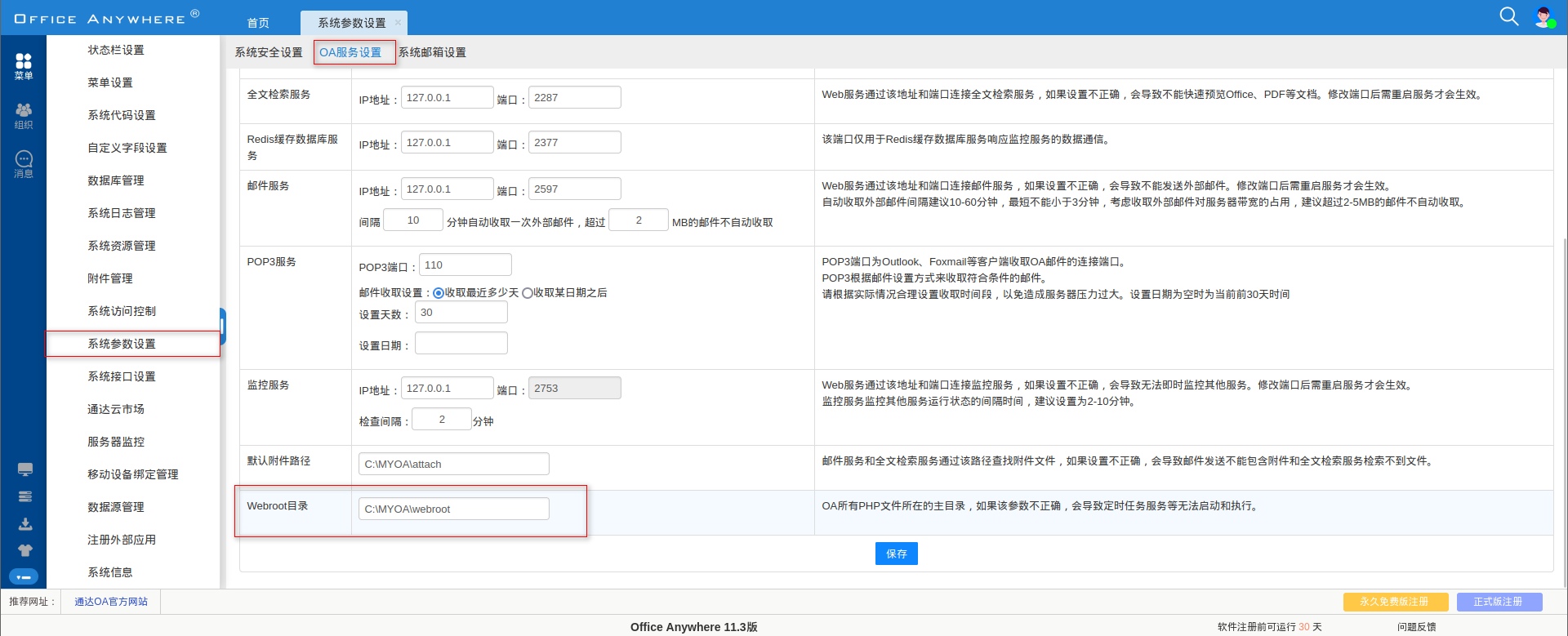Screen dimensions: 1568x636
Task: Click 永久免费版注册 button
Action: pyautogui.click(x=1396, y=602)
